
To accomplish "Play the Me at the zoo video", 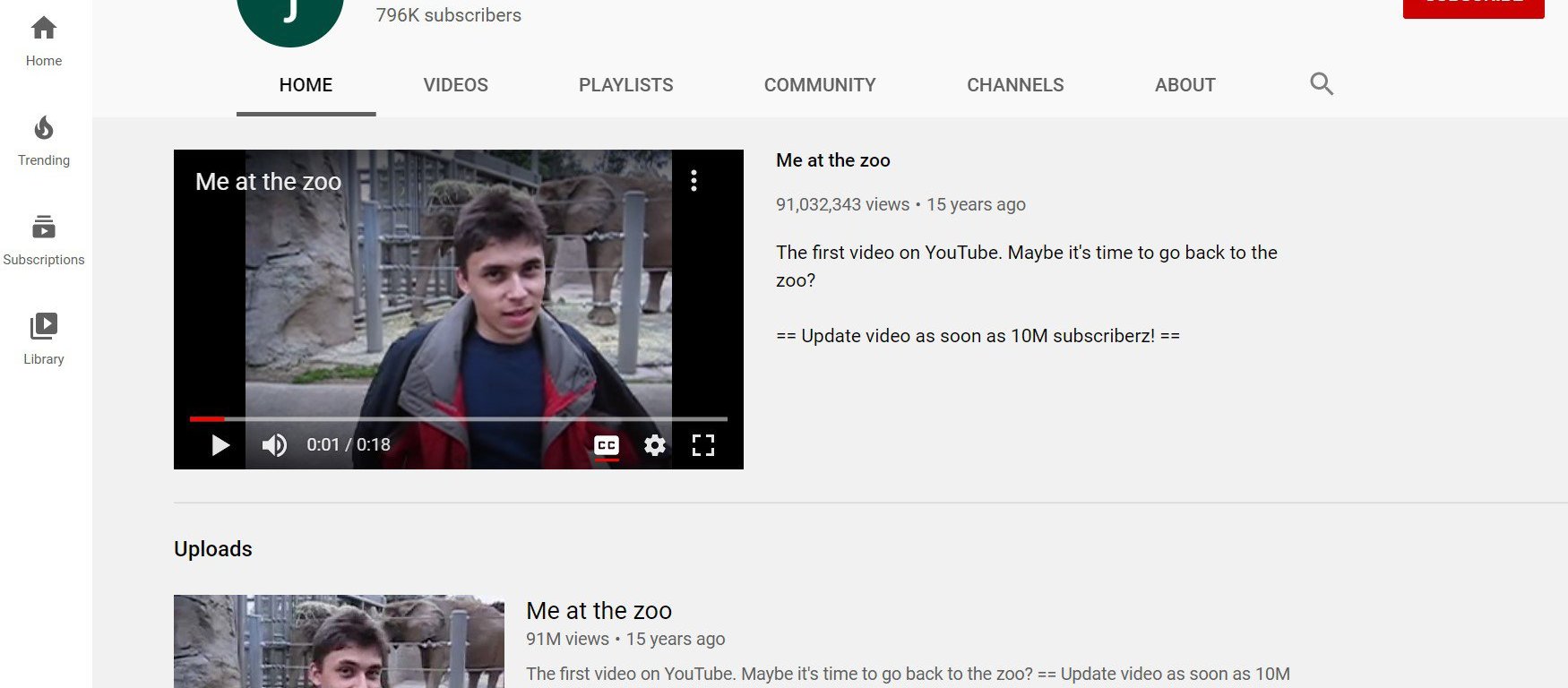I will [x=220, y=445].
